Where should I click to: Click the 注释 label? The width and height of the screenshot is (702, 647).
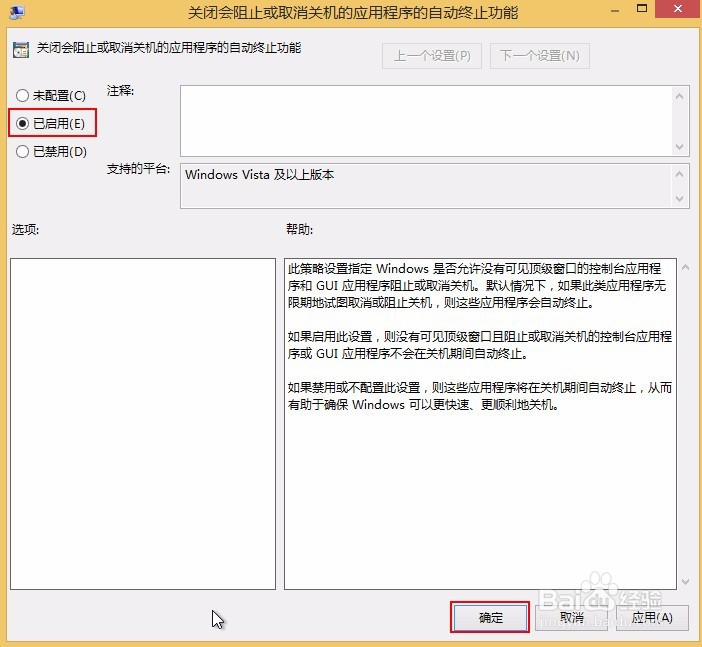[x=120, y=90]
